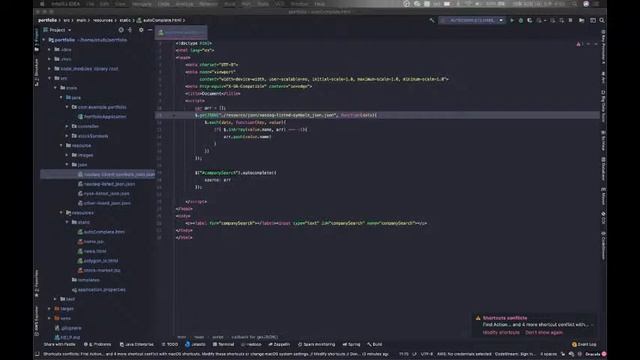Hide the Project panel with minus icon
640x360 pixels.
[150, 30]
